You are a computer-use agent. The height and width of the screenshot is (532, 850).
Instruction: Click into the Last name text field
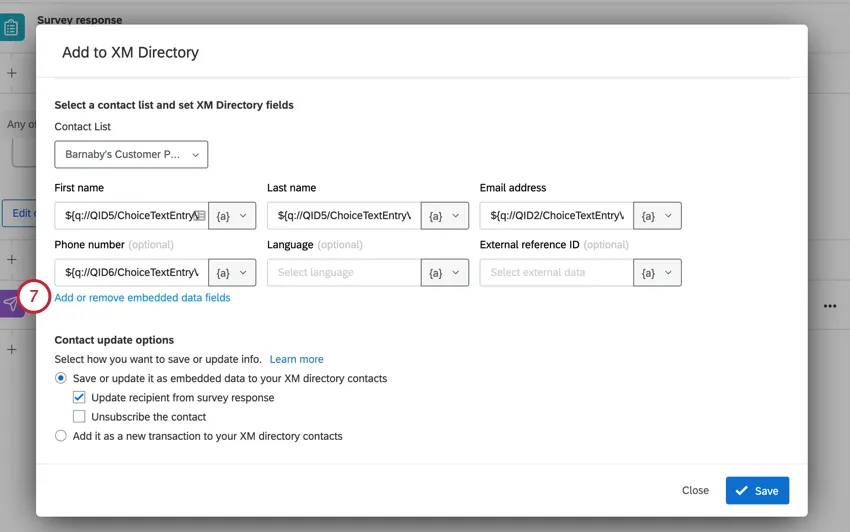[343, 216]
